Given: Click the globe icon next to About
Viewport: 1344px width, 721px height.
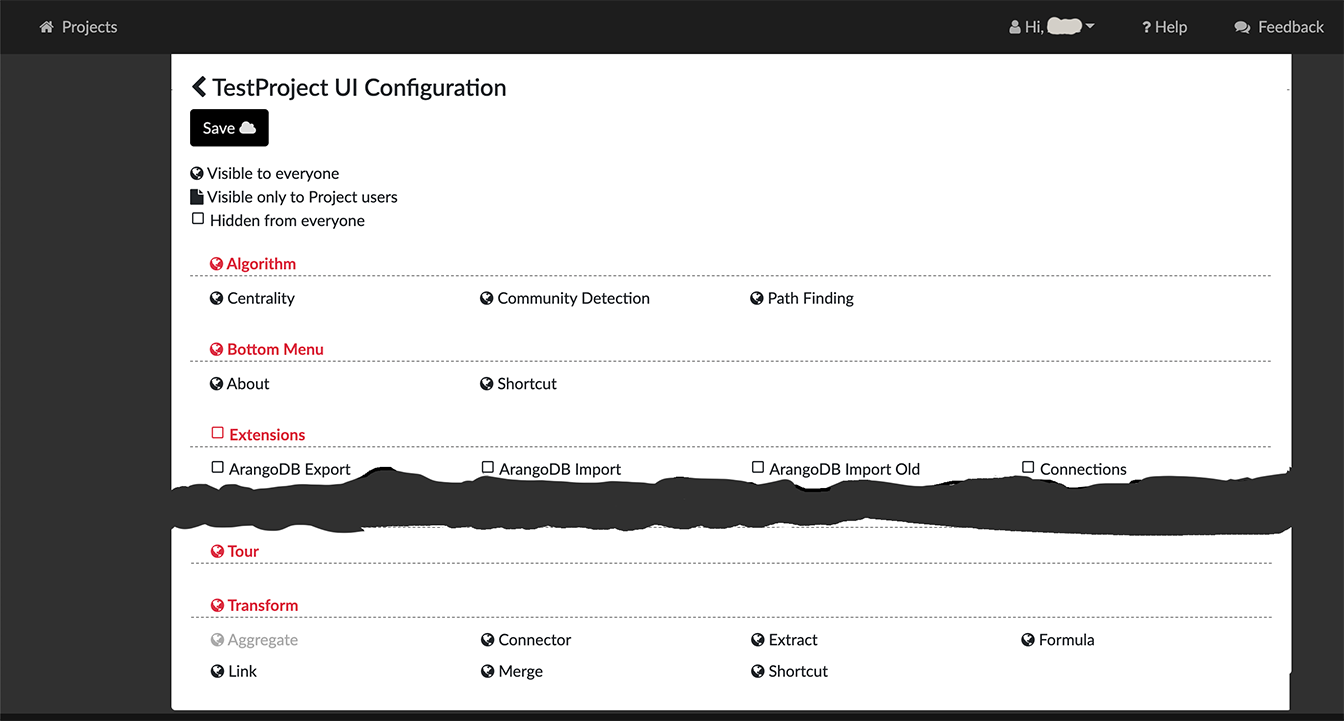Looking at the screenshot, I should 216,384.
